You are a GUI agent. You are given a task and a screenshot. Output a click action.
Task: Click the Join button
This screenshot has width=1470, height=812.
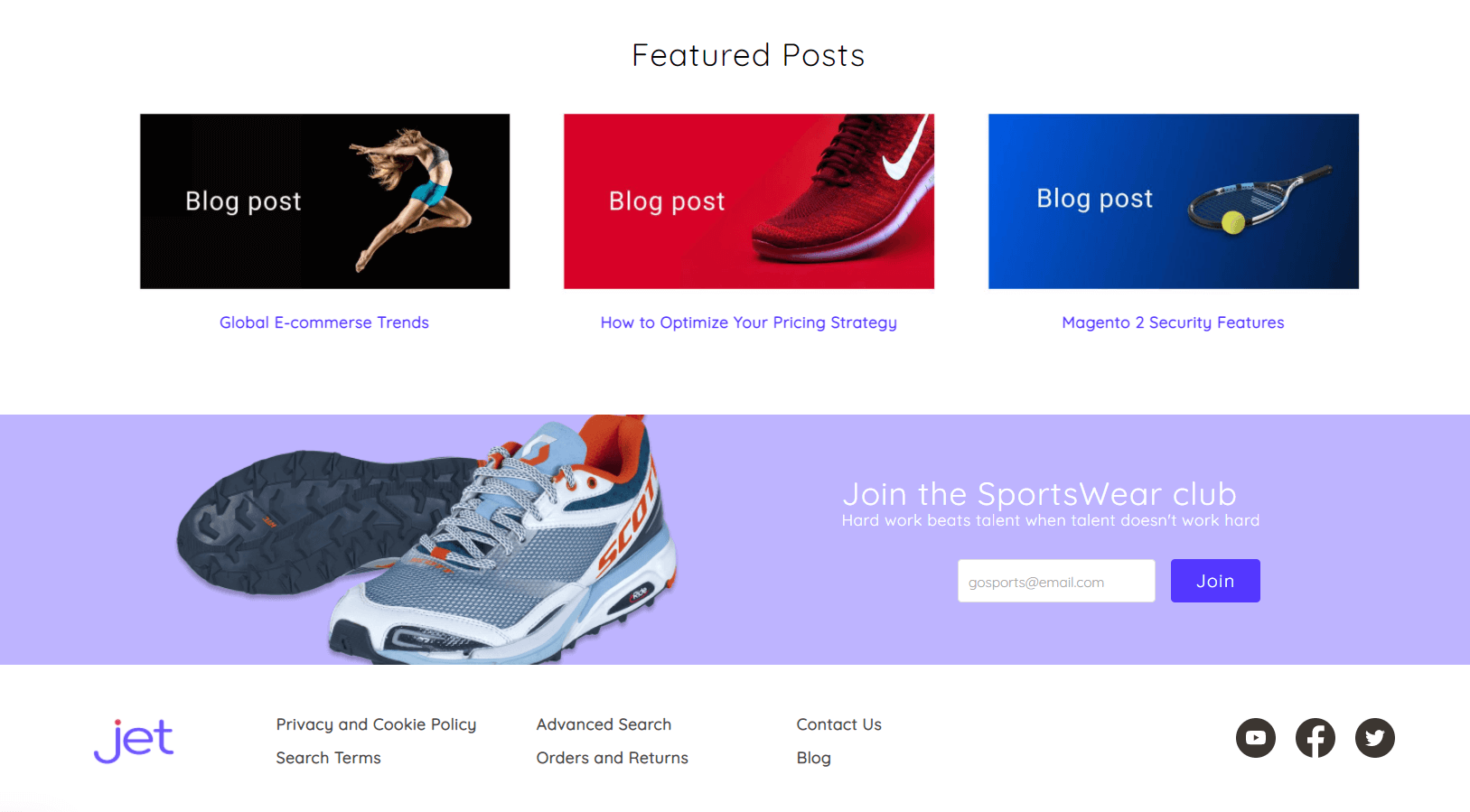click(1215, 581)
